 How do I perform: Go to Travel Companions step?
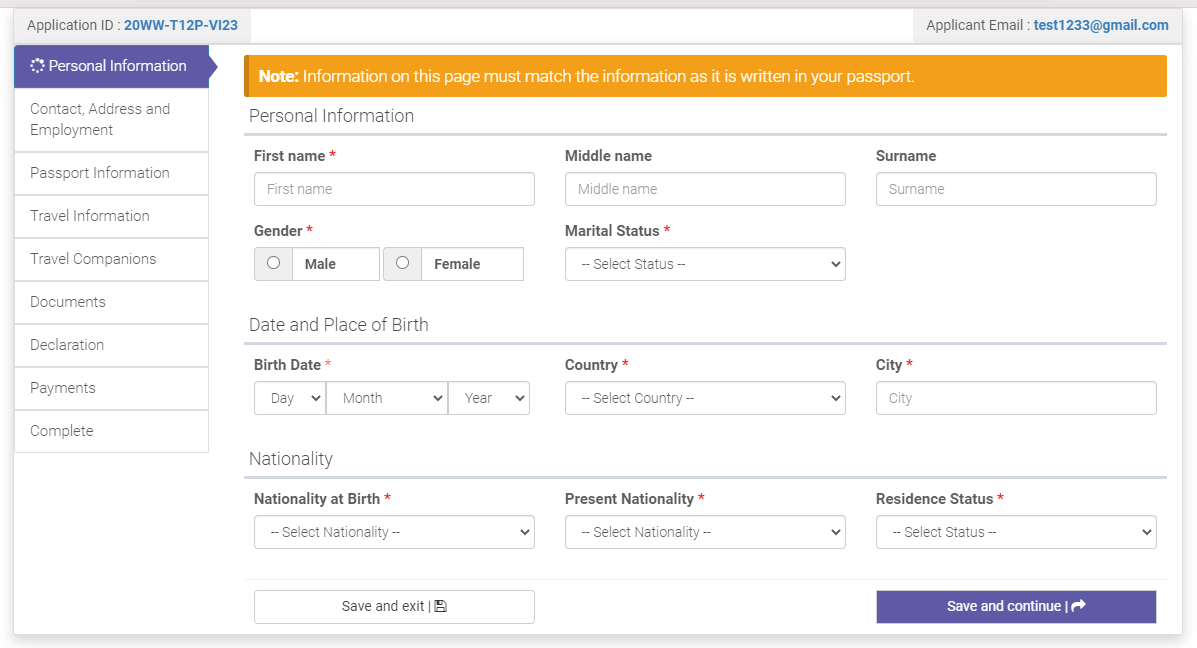[111, 260]
